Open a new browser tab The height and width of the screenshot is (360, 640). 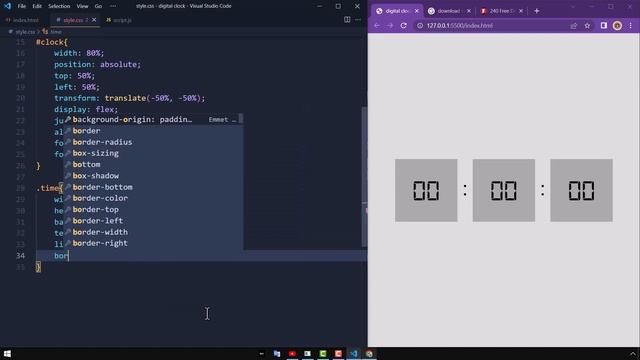click(x=537, y=11)
